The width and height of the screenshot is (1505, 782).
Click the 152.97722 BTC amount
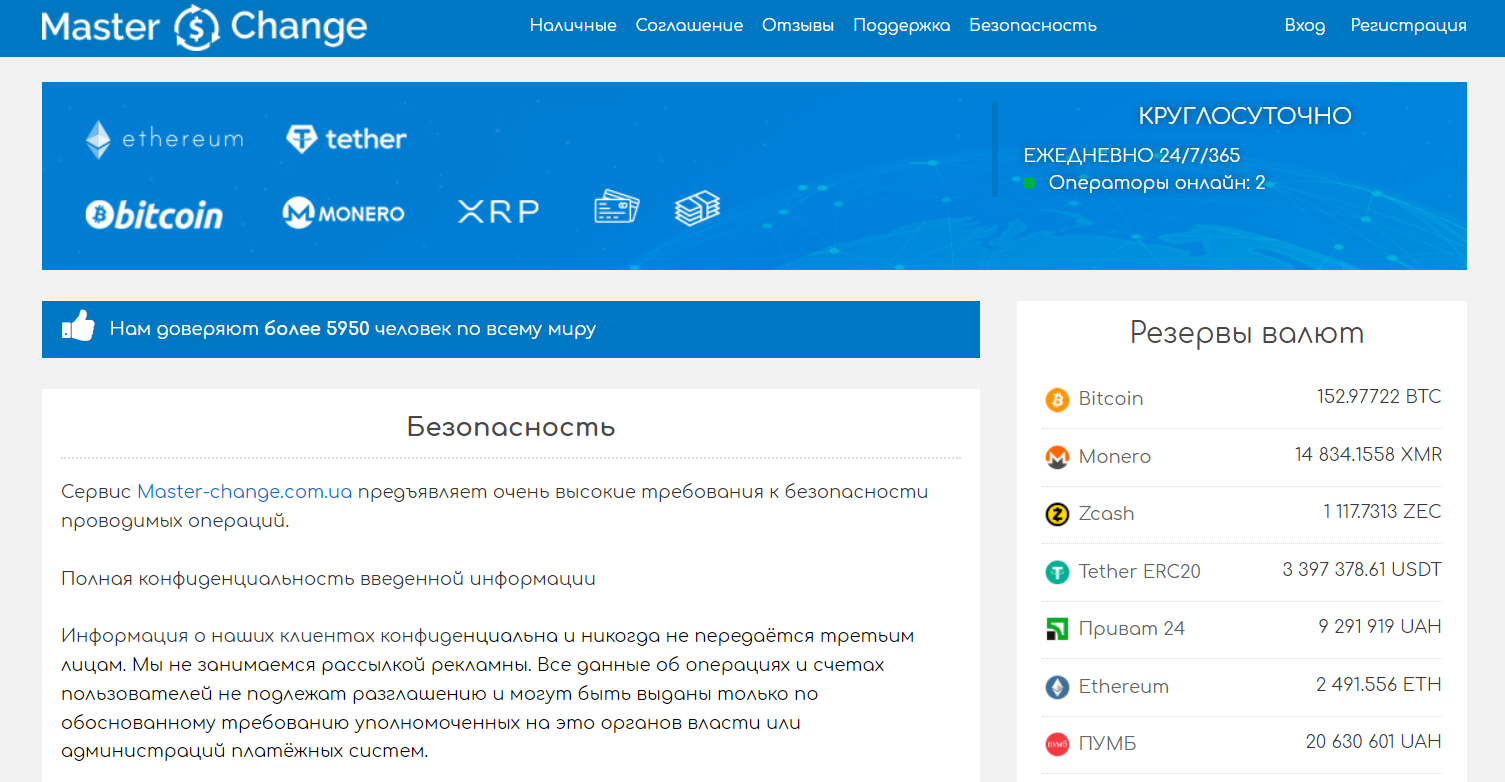(1379, 397)
